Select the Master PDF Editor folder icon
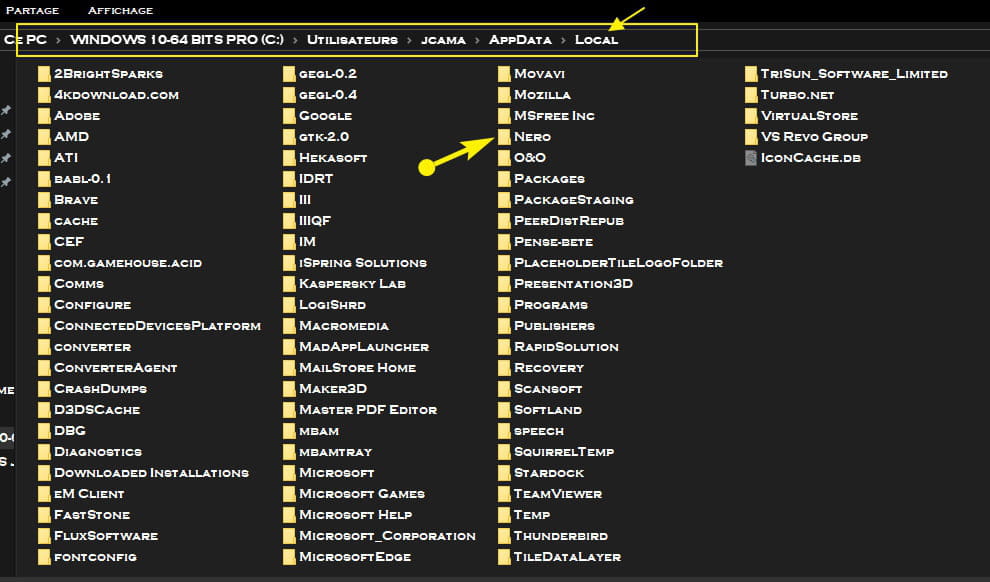The height and width of the screenshot is (582, 990). [289, 410]
